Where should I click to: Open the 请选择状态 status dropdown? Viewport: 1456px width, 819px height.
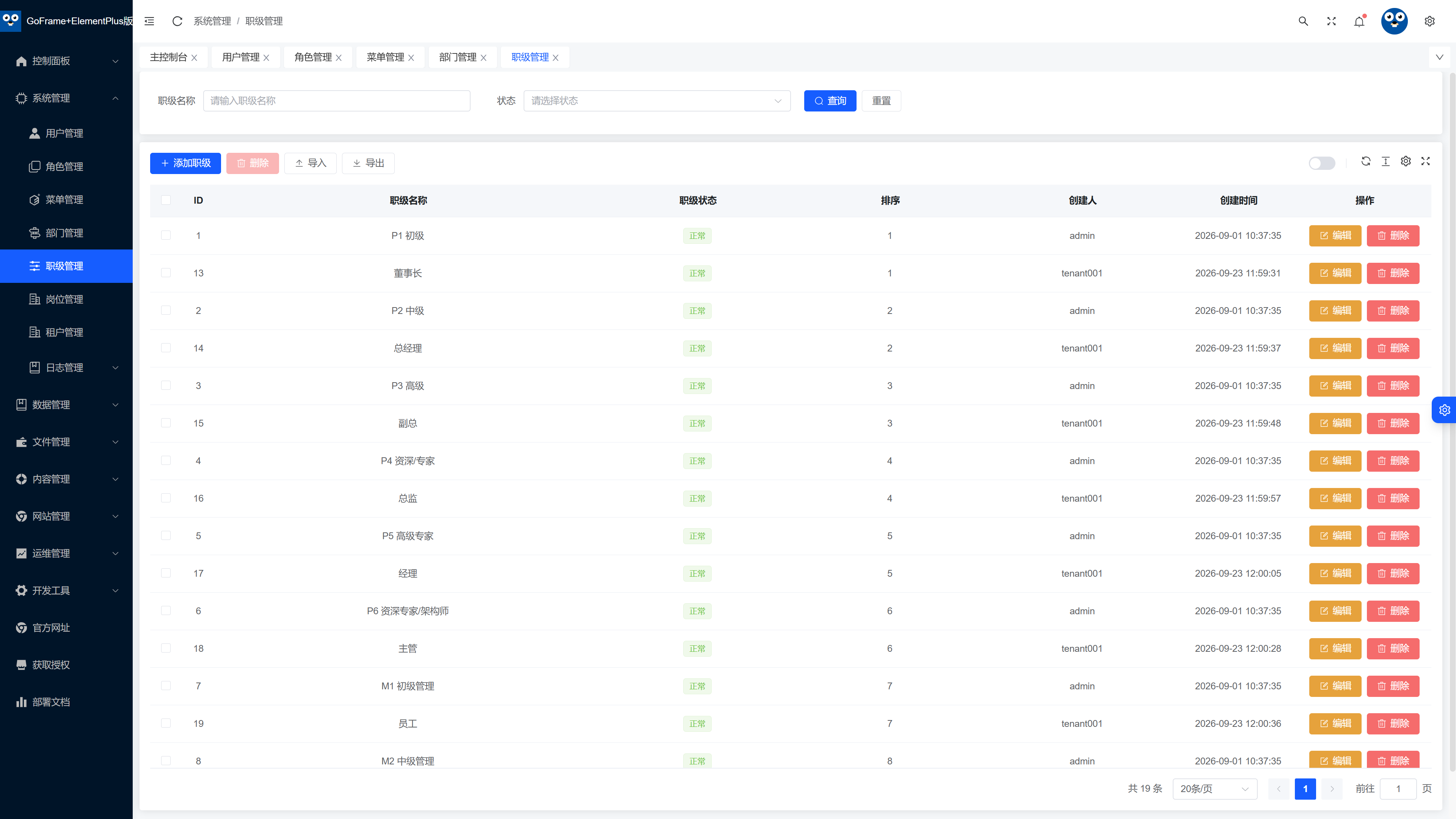pyautogui.click(x=657, y=100)
